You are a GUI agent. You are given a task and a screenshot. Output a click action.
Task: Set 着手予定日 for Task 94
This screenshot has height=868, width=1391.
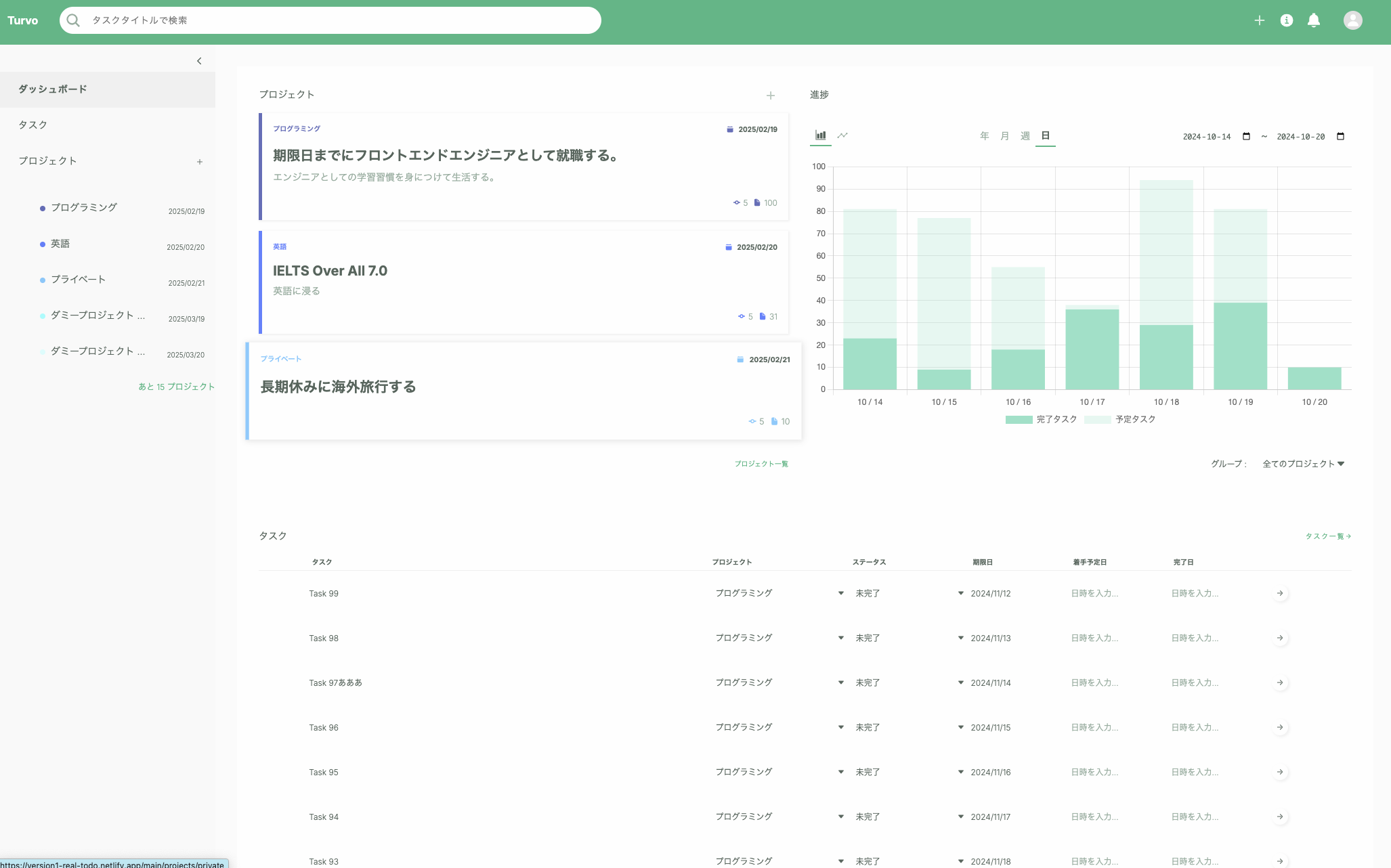[x=1094, y=817]
